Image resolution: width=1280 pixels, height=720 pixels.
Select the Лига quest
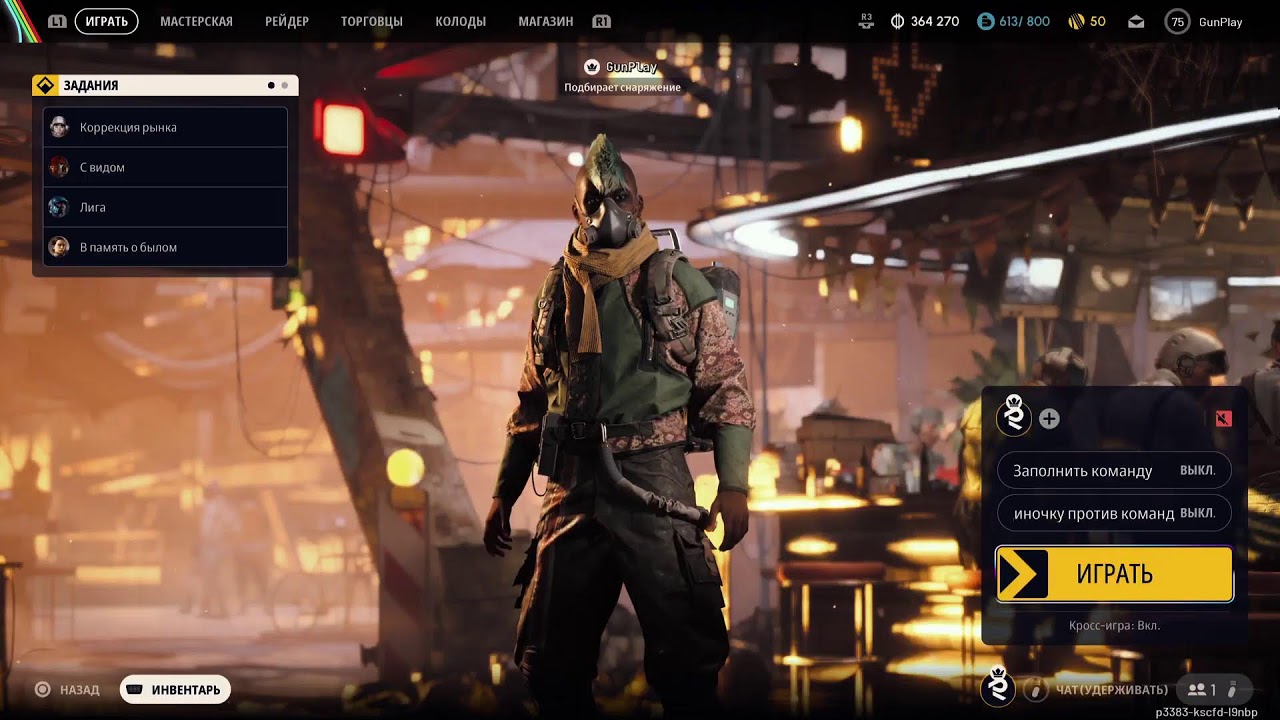point(166,207)
